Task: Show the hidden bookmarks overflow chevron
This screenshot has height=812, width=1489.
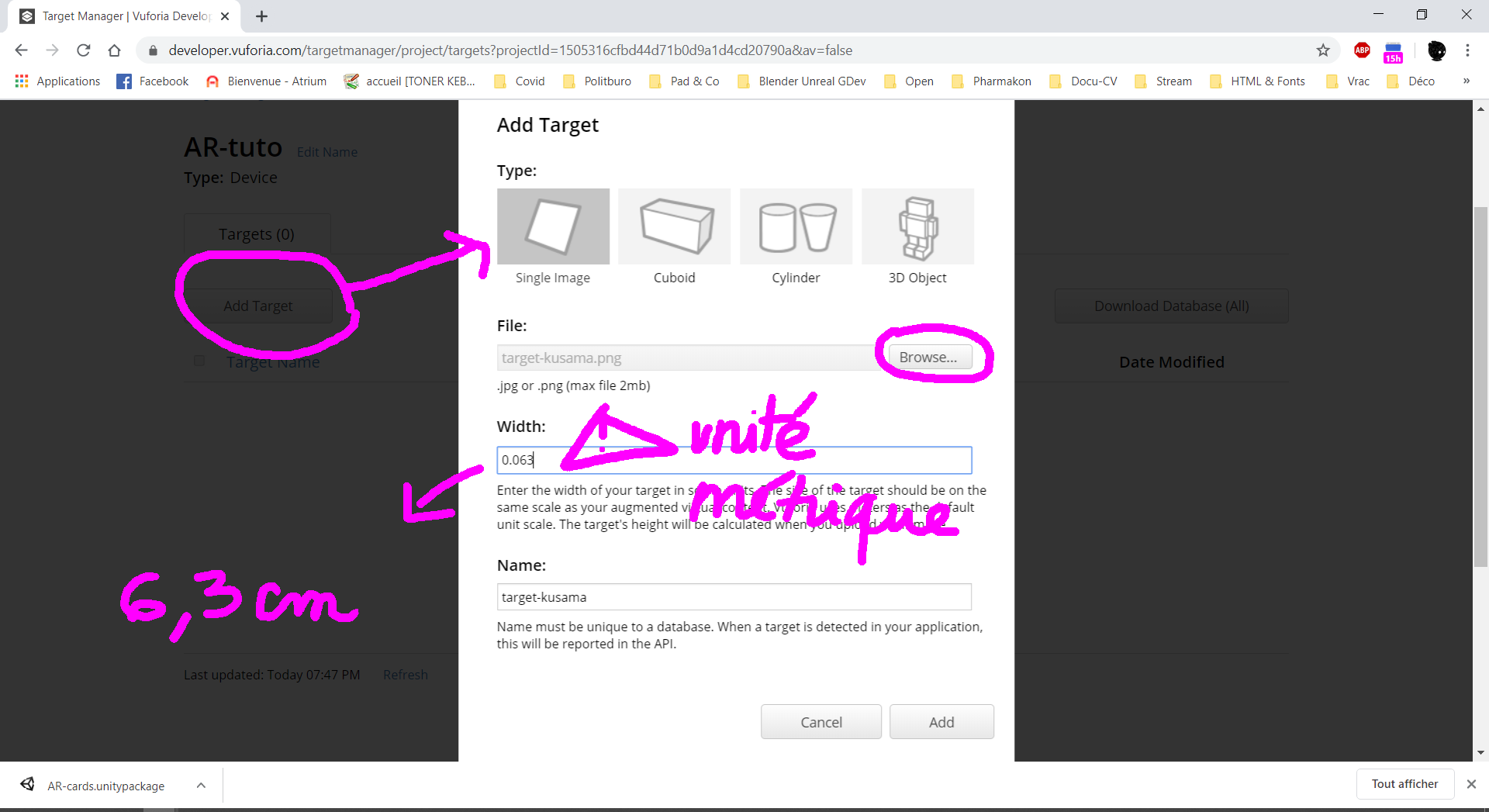Action: [x=1466, y=81]
